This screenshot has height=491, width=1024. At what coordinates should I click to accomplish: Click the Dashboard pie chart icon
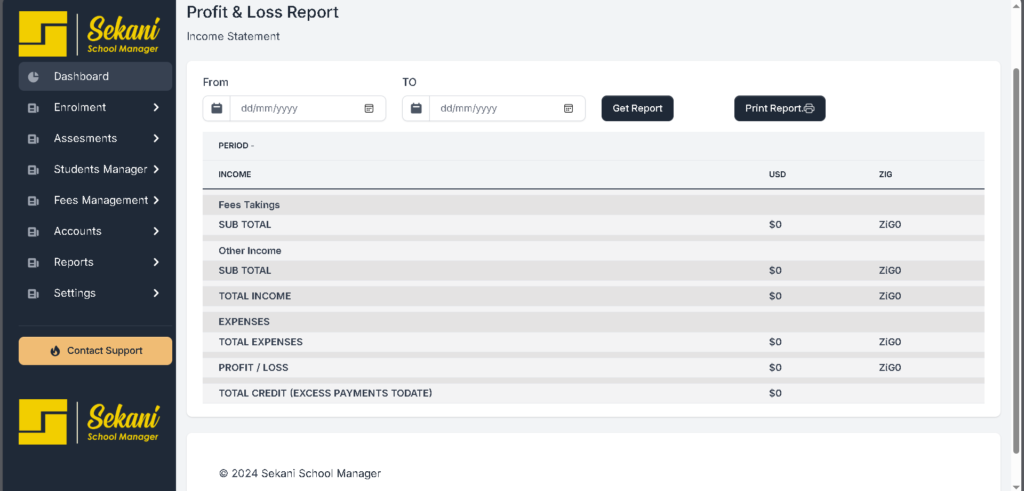(x=33, y=77)
